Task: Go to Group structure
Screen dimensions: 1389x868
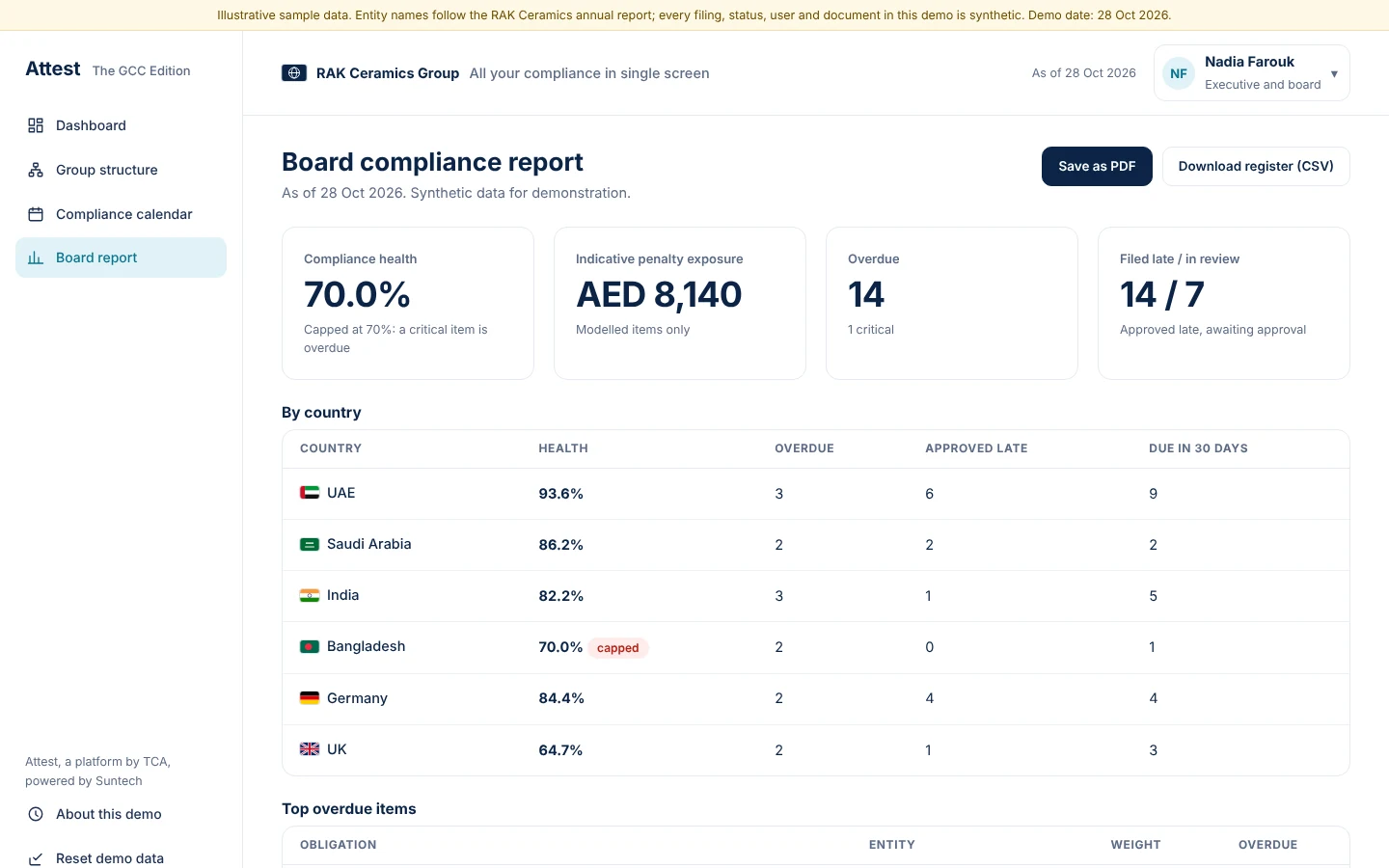Action: tap(121, 170)
